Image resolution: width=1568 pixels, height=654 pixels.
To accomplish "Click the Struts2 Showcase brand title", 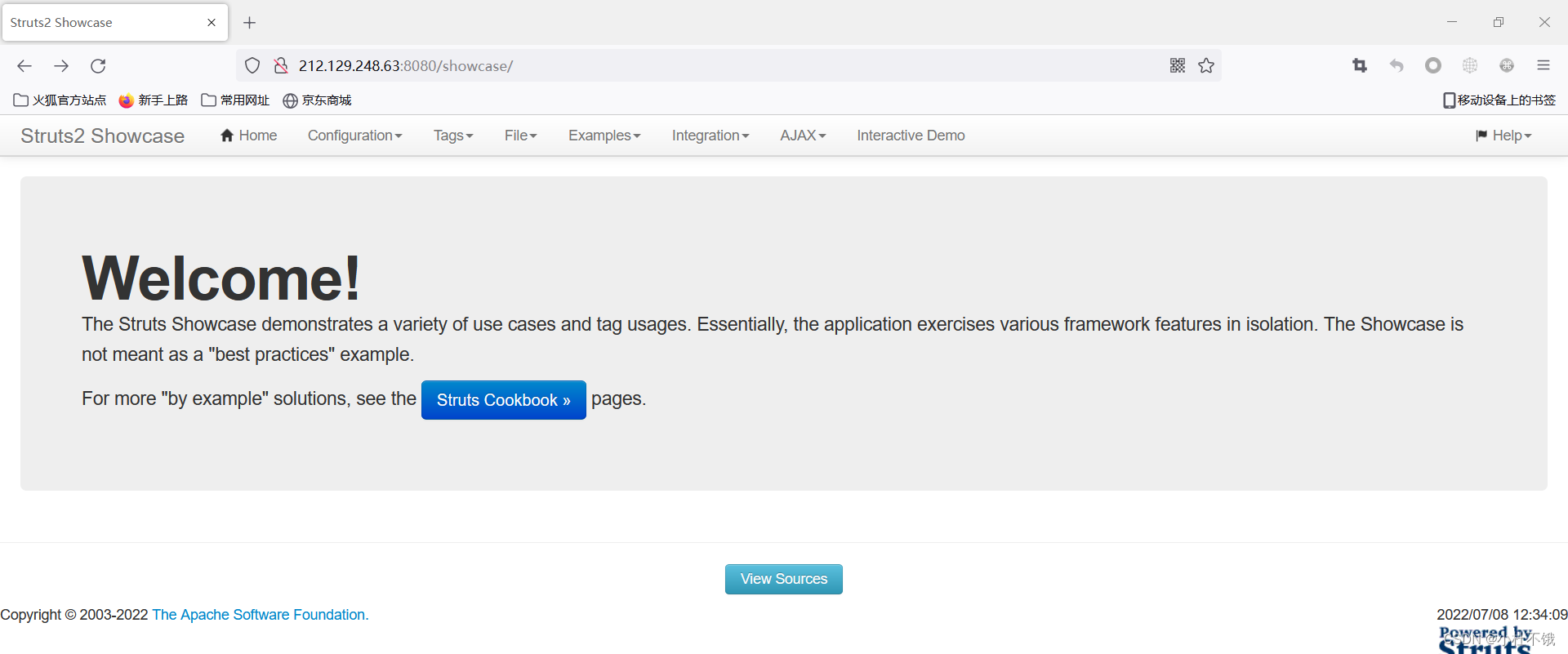I will (x=103, y=136).
